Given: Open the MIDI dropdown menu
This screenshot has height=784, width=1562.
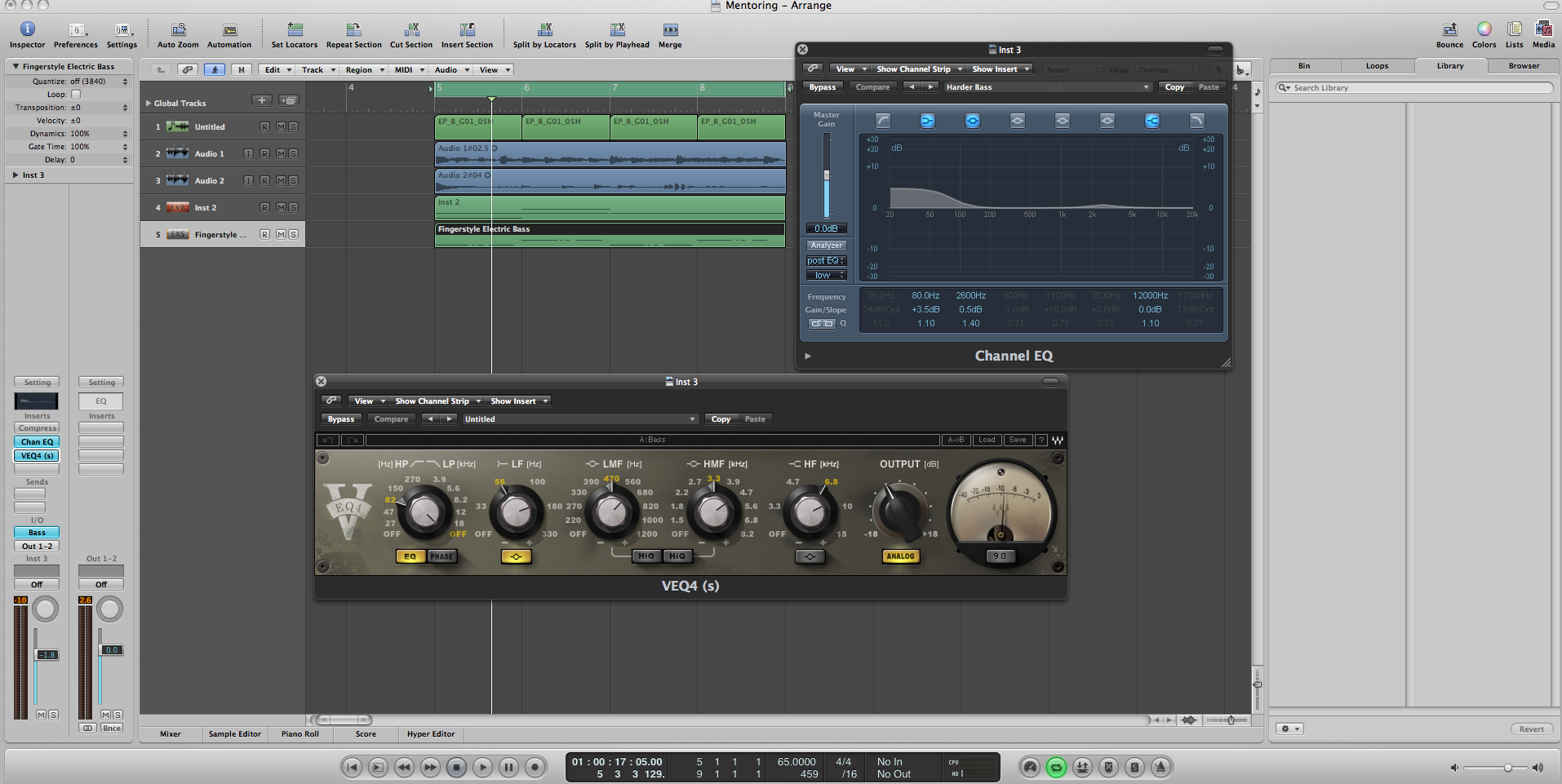Looking at the screenshot, I should click(410, 70).
